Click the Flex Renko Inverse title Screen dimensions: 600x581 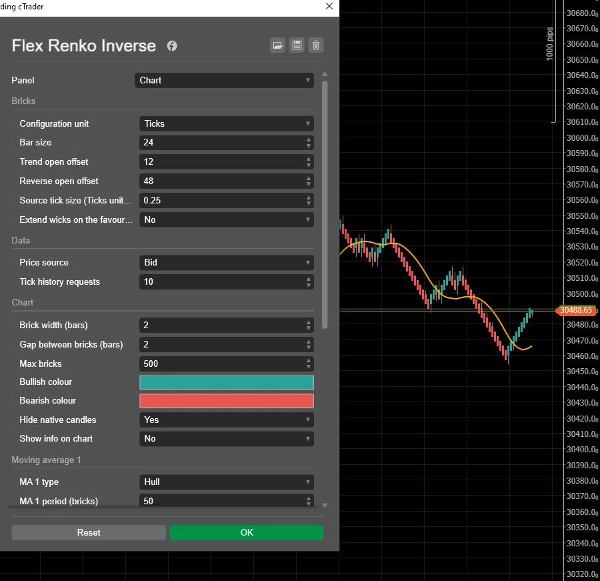point(84,46)
